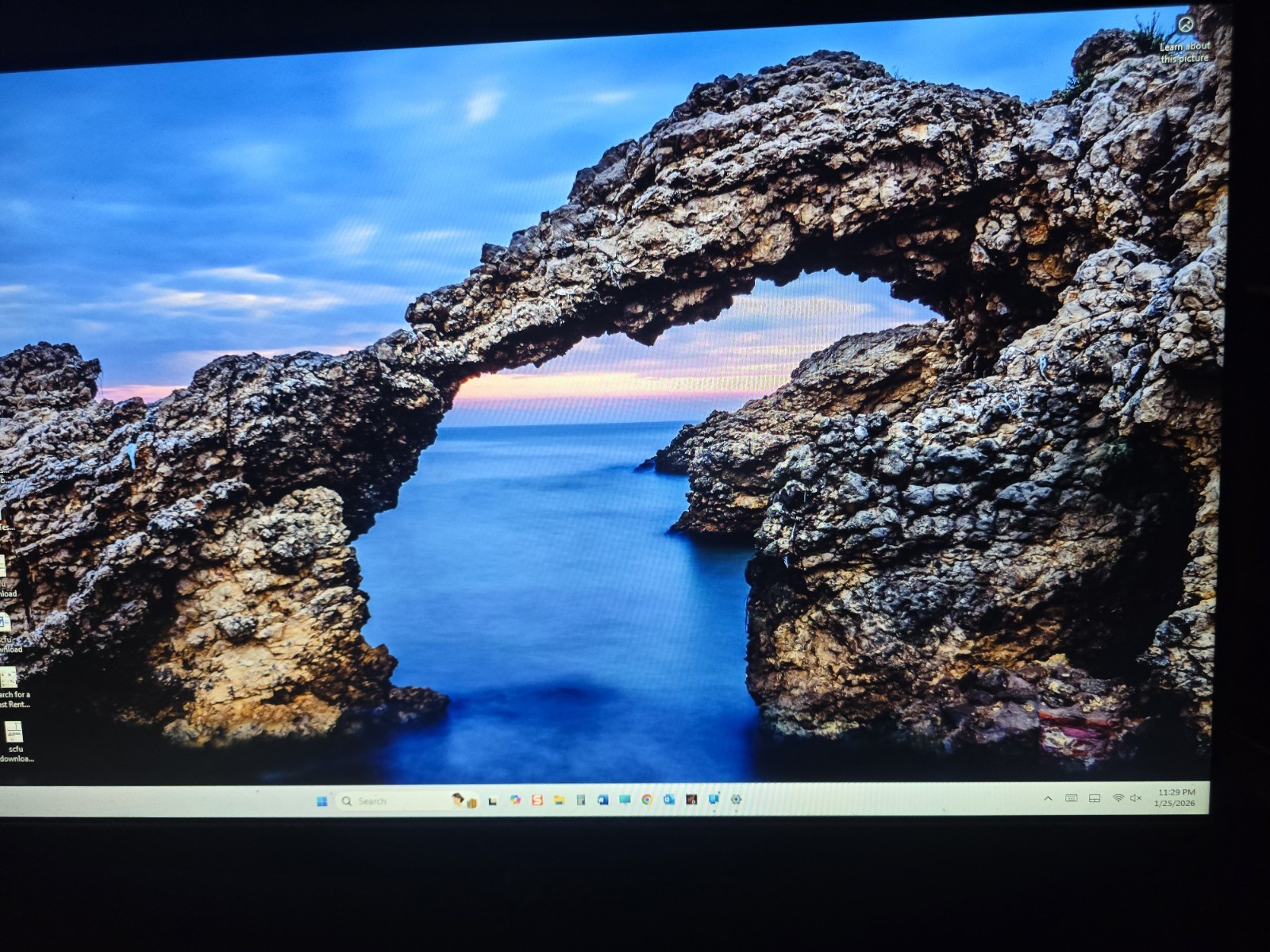The width and height of the screenshot is (1270, 952).
Task: Select the '...arch for a ...st Rent...' desktop file
Action: pyautogui.click(x=13, y=687)
